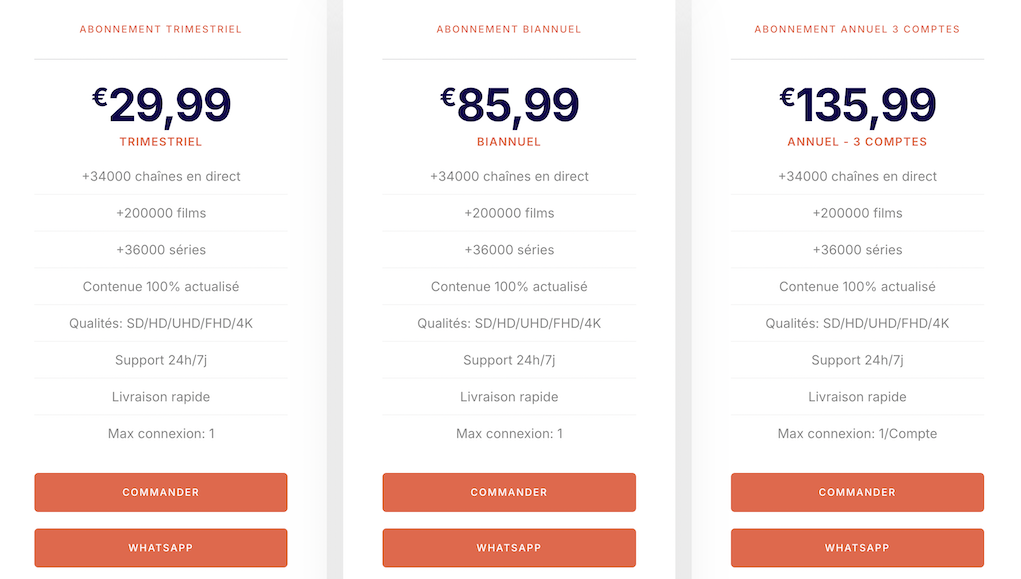Select the €85,99 price figure
This screenshot has width=1021, height=579.
(x=510, y=105)
